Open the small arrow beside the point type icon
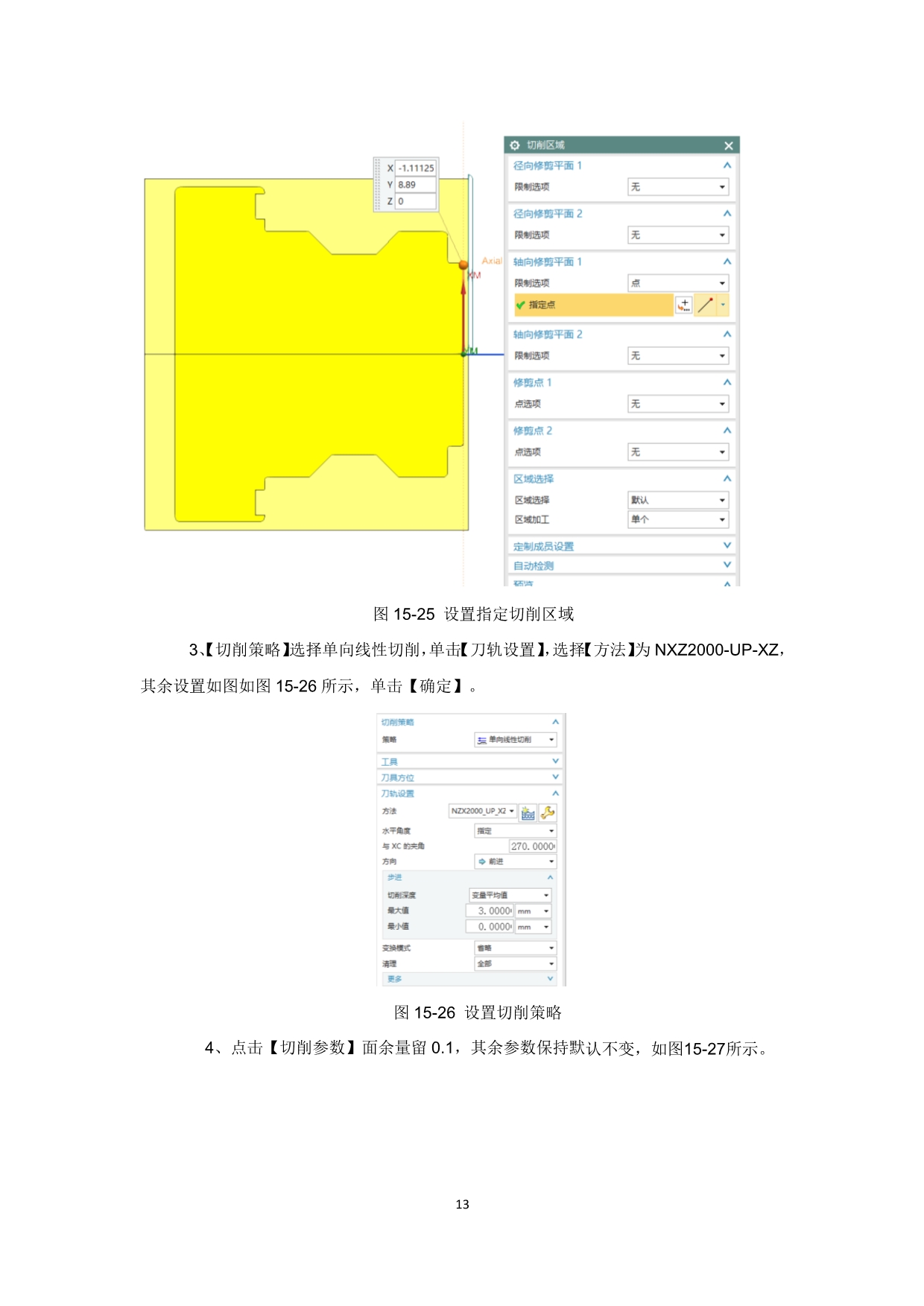The width and height of the screenshot is (924, 1306). (x=723, y=305)
